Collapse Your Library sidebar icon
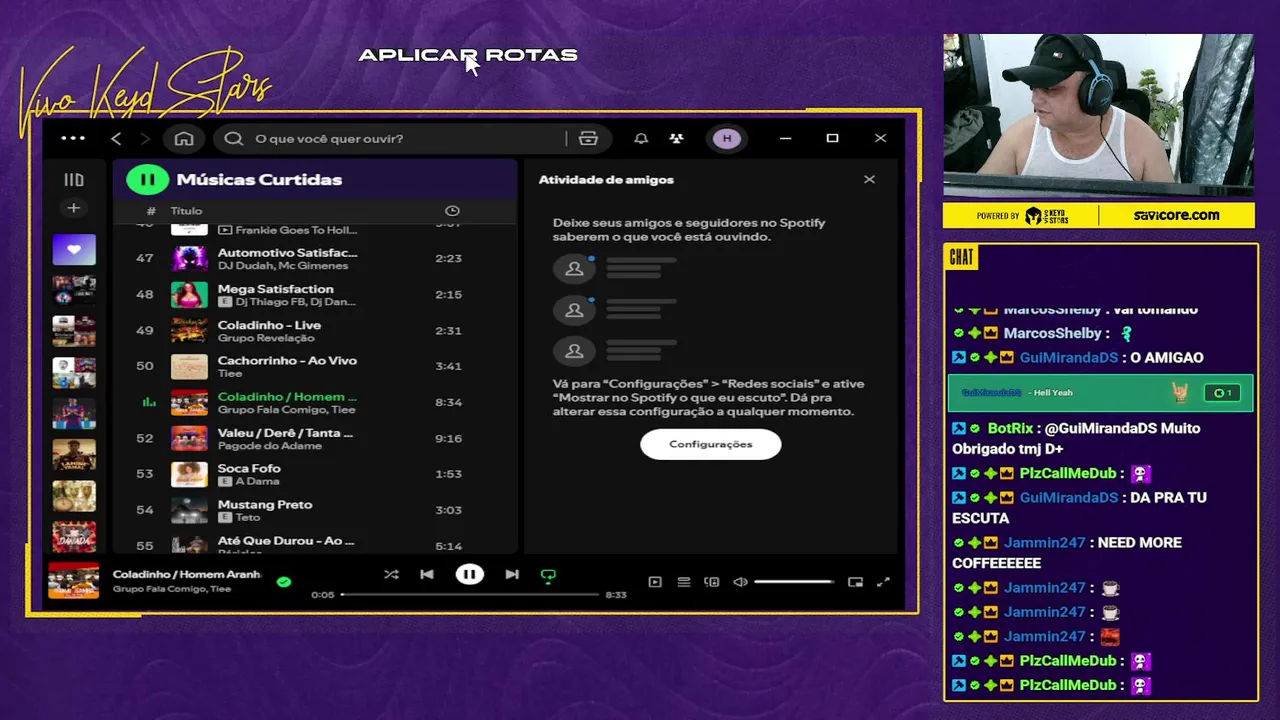The height and width of the screenshot is (720, 1280). (74, 180)
